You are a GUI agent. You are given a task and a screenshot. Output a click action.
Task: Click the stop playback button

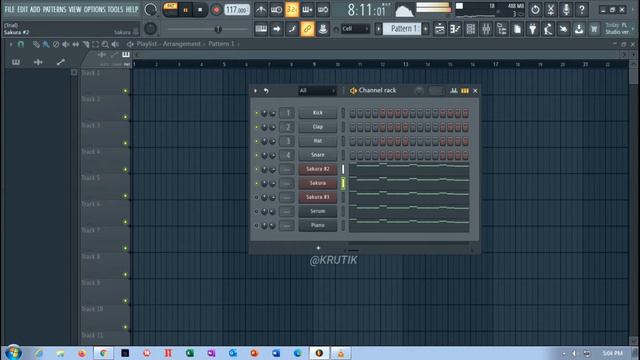click(x=200, y=10)
